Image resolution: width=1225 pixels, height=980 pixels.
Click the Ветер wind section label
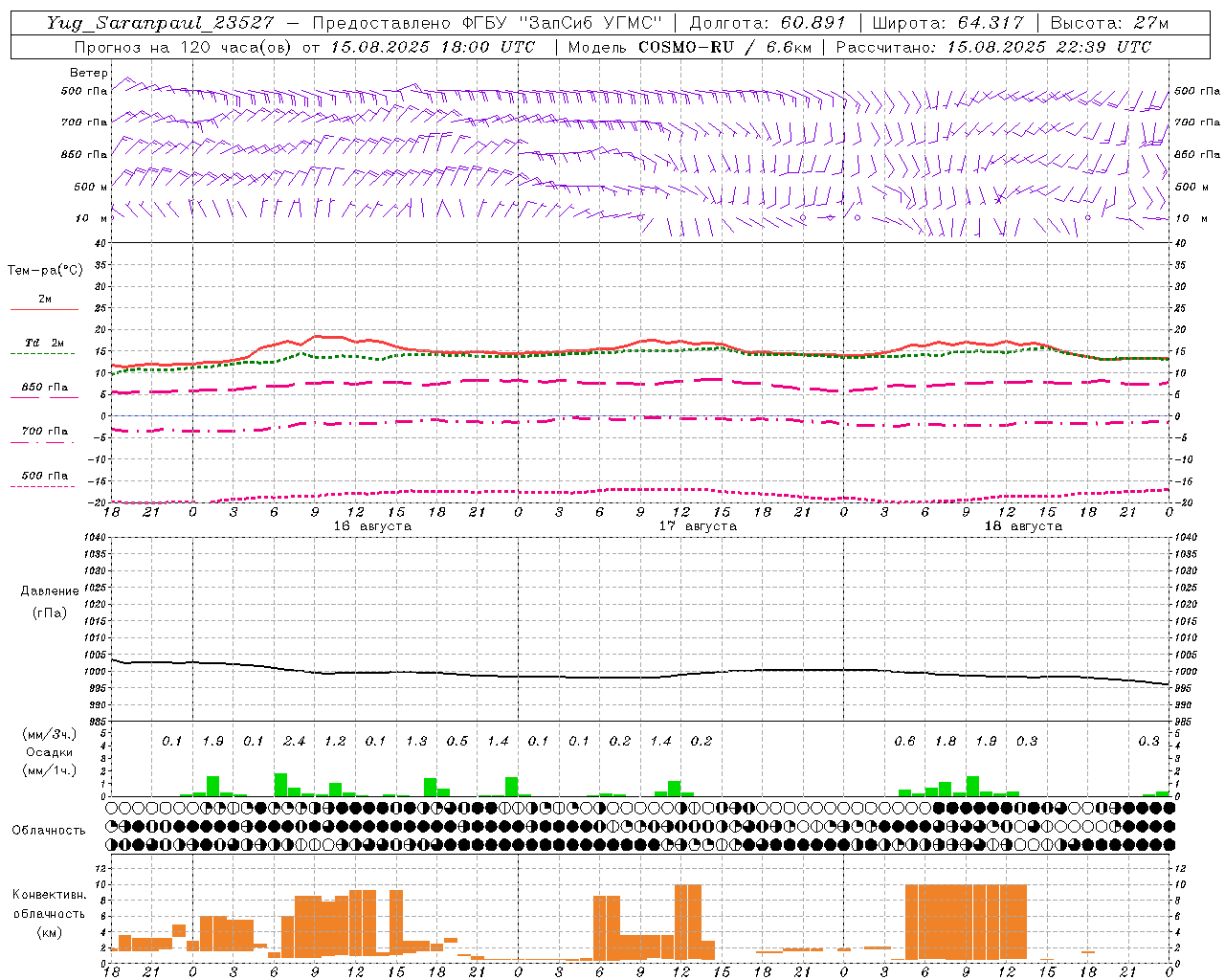tap(89, 73)
